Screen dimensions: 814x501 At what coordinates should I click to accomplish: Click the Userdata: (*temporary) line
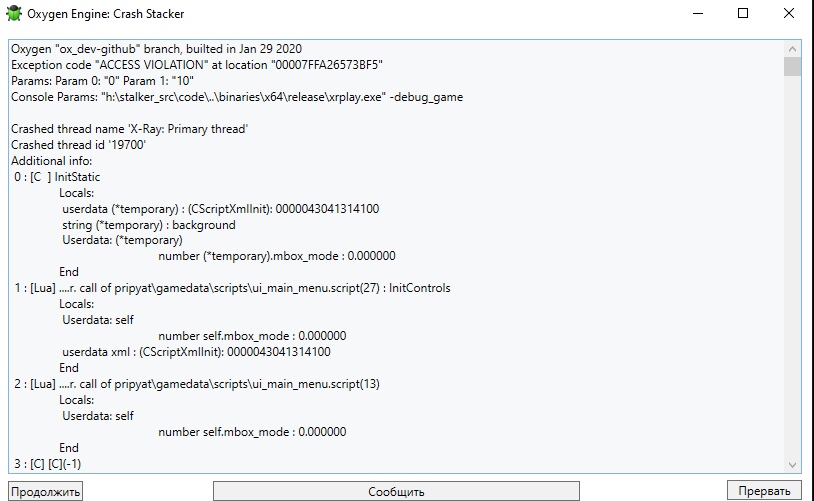click(x=122, y=240)
